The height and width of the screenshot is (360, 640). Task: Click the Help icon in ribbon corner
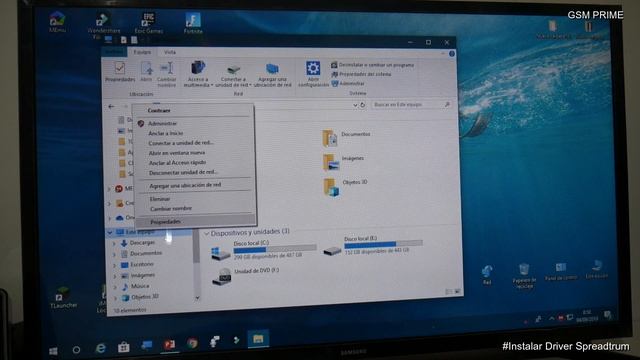(452, 54)
